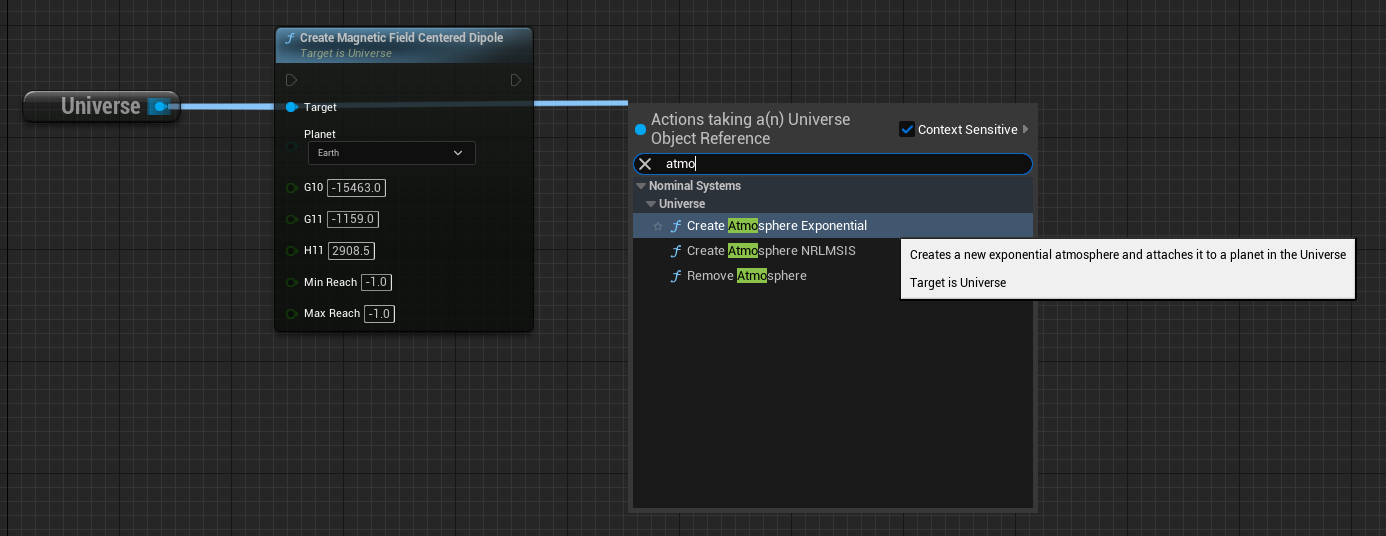The width and height of the screenshot is (1386, 536).
Task: Click the G10 input pin
Action: pyautogui.click(x=291, y=187)
